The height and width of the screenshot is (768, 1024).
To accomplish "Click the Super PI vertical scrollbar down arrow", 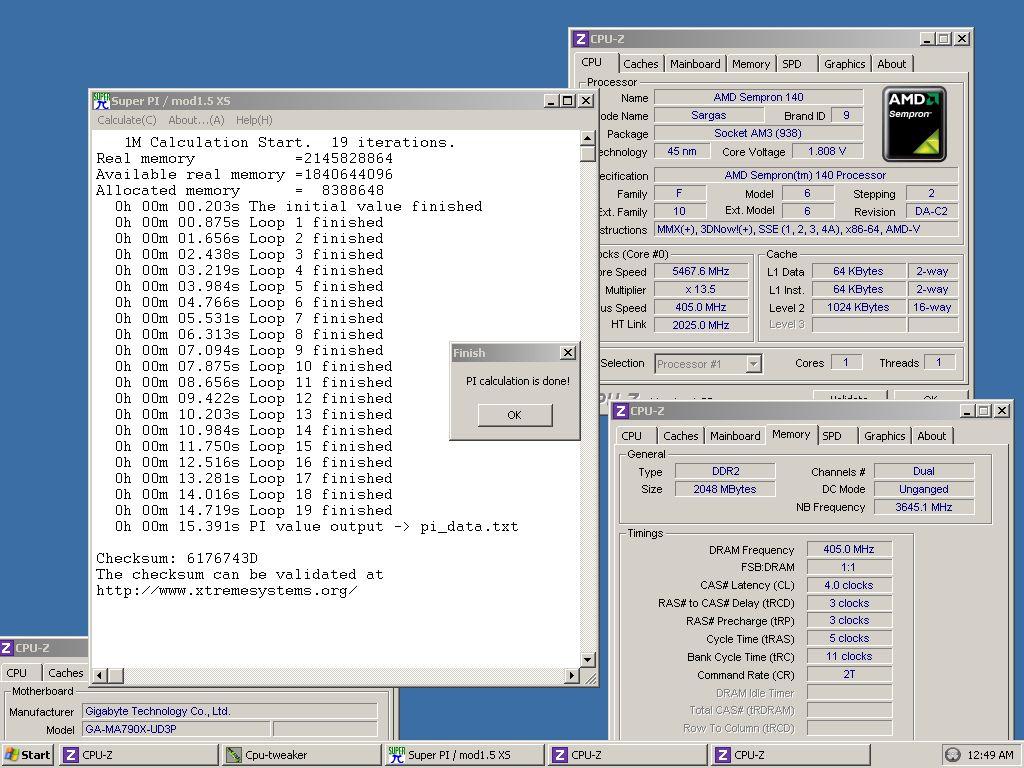I will 587,660.
